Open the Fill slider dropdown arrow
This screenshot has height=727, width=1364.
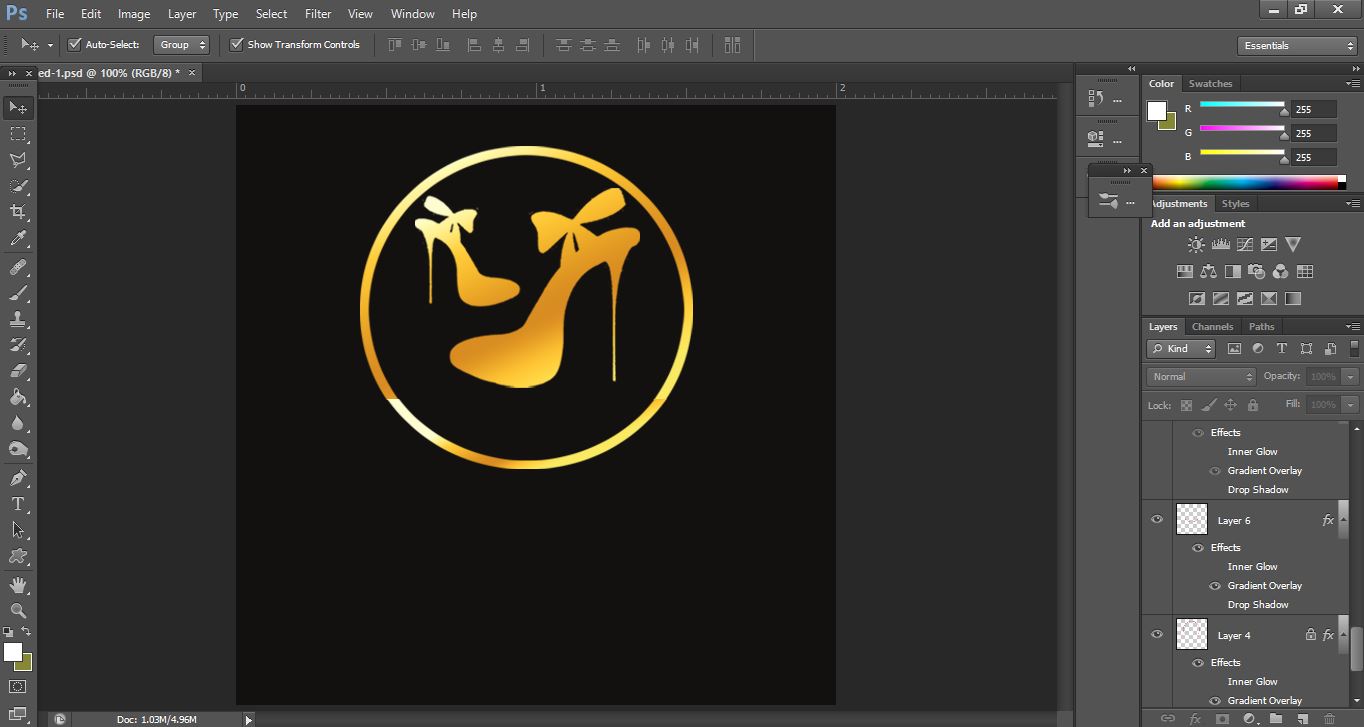[x=1351, y=405]
